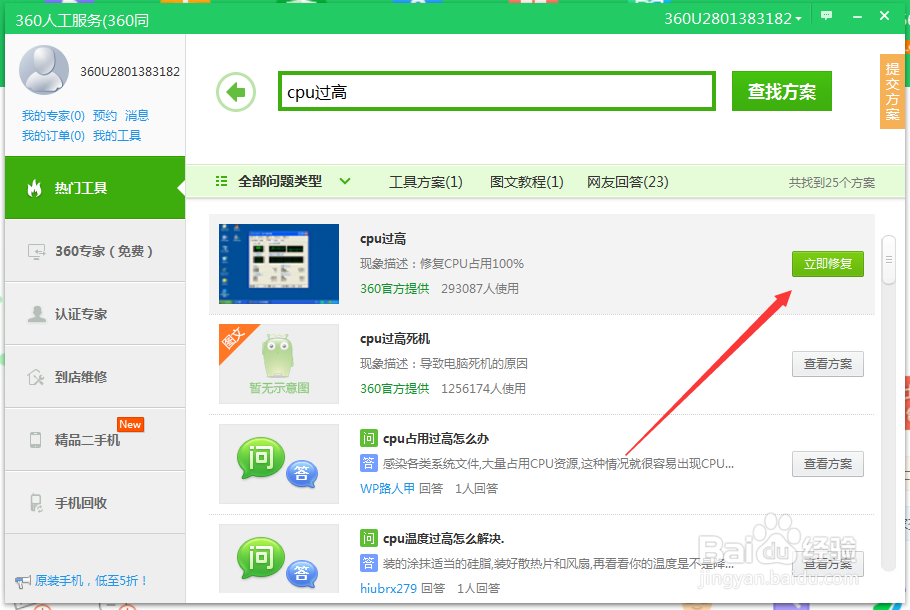Click the house-wrench icon beside 到店维修

coord(36,377)
